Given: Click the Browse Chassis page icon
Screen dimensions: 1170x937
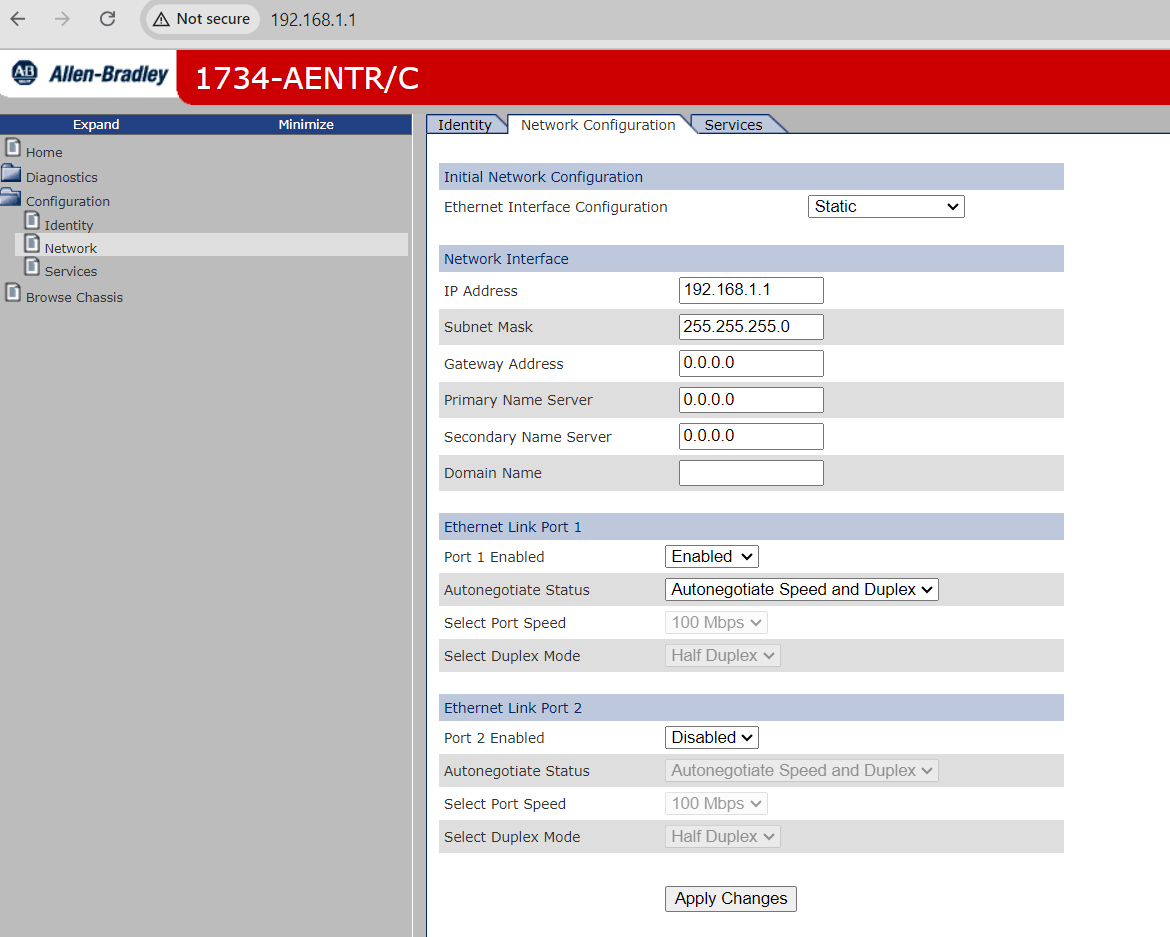Looking at the screenshot, I should [x=13, y=292].
